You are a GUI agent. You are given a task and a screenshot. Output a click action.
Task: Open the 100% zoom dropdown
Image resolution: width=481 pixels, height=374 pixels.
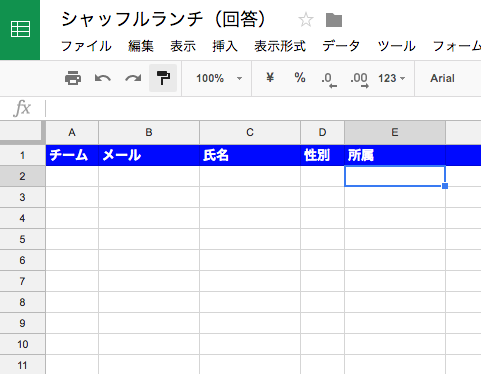click(x=219, y=78)
